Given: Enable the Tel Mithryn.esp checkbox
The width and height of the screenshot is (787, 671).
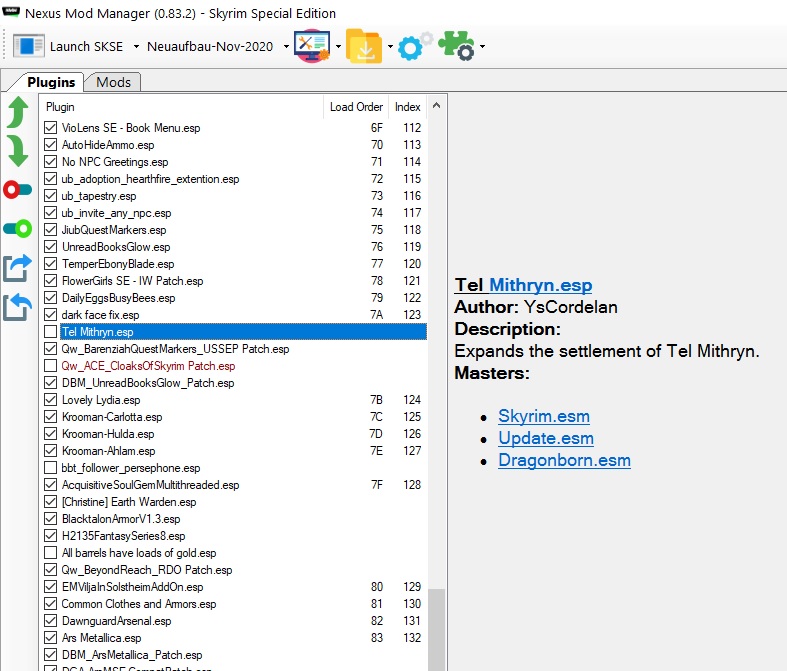Looking at the screenshot, I should pos(51,332).
